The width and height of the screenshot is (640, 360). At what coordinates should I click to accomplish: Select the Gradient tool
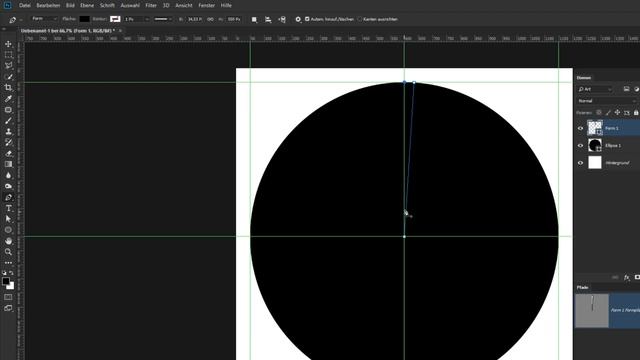(8, 164)
